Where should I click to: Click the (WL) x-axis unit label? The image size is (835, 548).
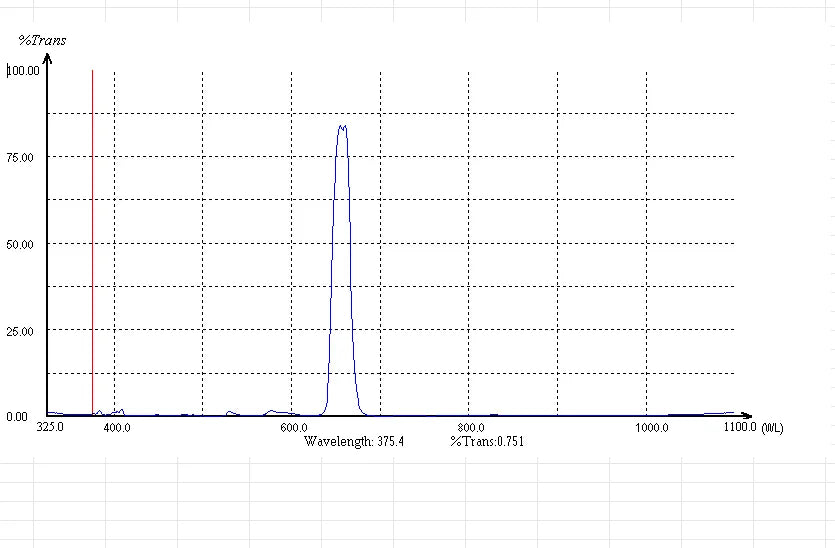[x=772, y=428]
